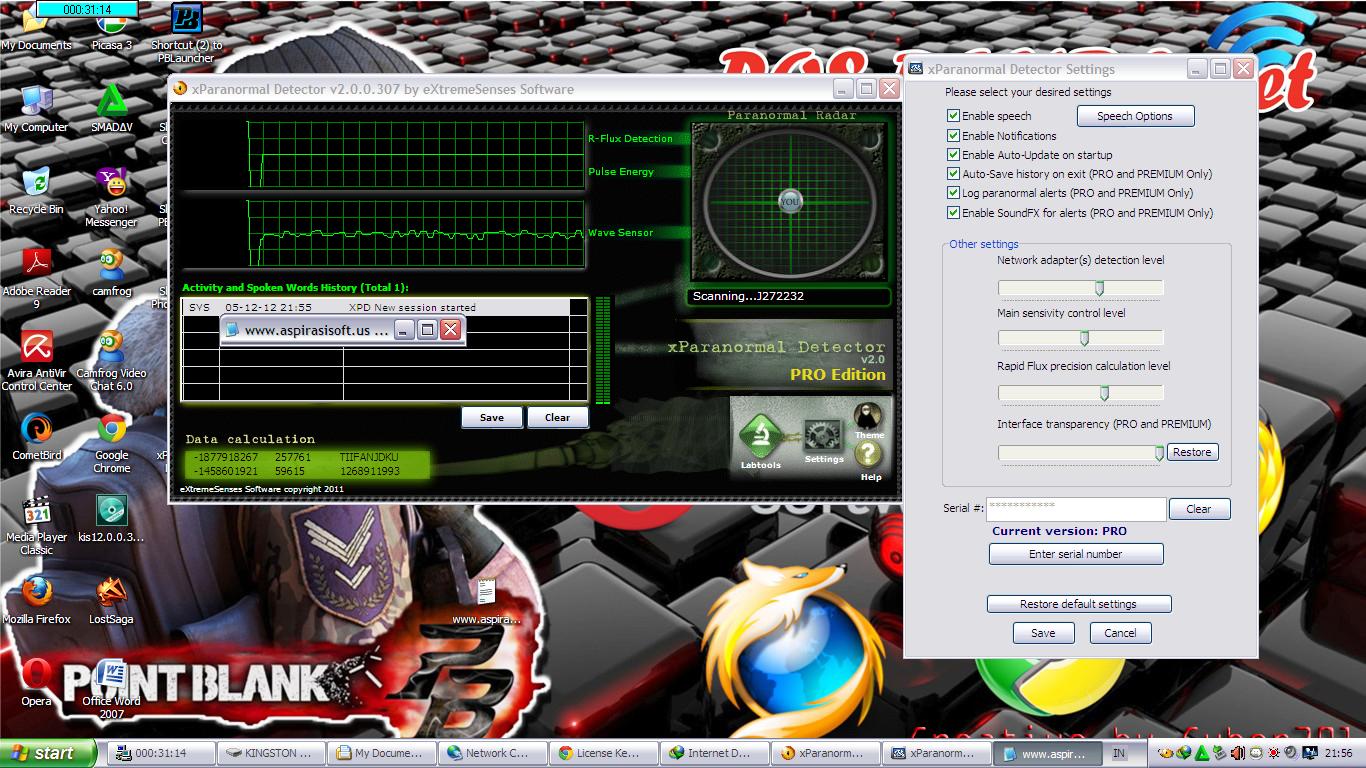Open PBLauncher shortcut icon
The width and height of the screenshot is (1366, 768).
pos(187,32)
